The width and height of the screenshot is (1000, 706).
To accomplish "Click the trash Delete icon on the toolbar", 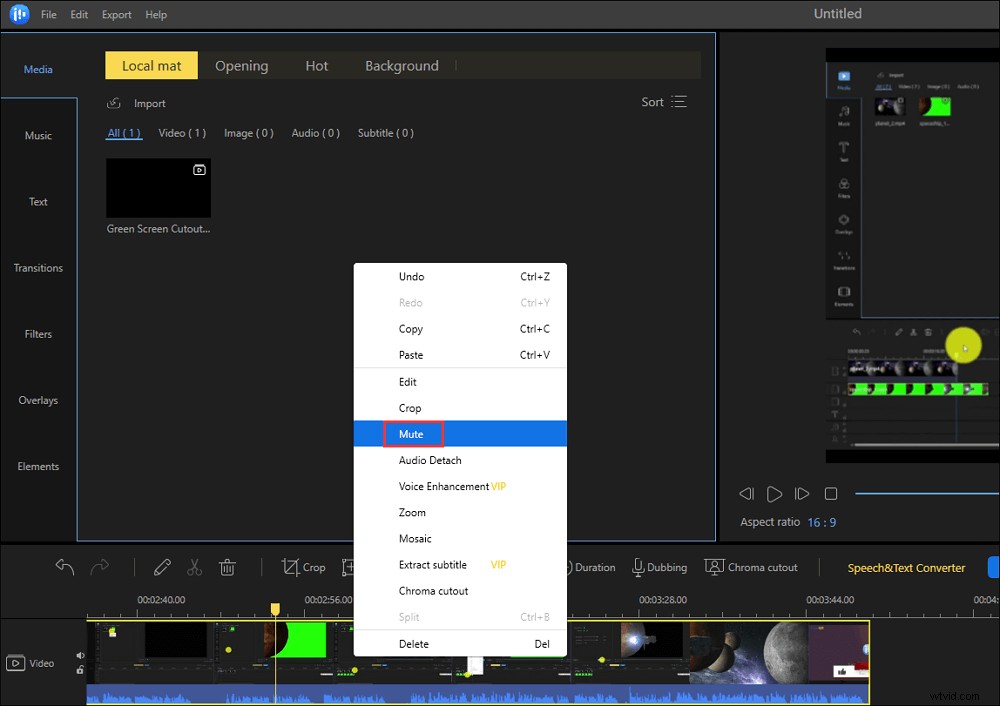I will coord(227,567).
